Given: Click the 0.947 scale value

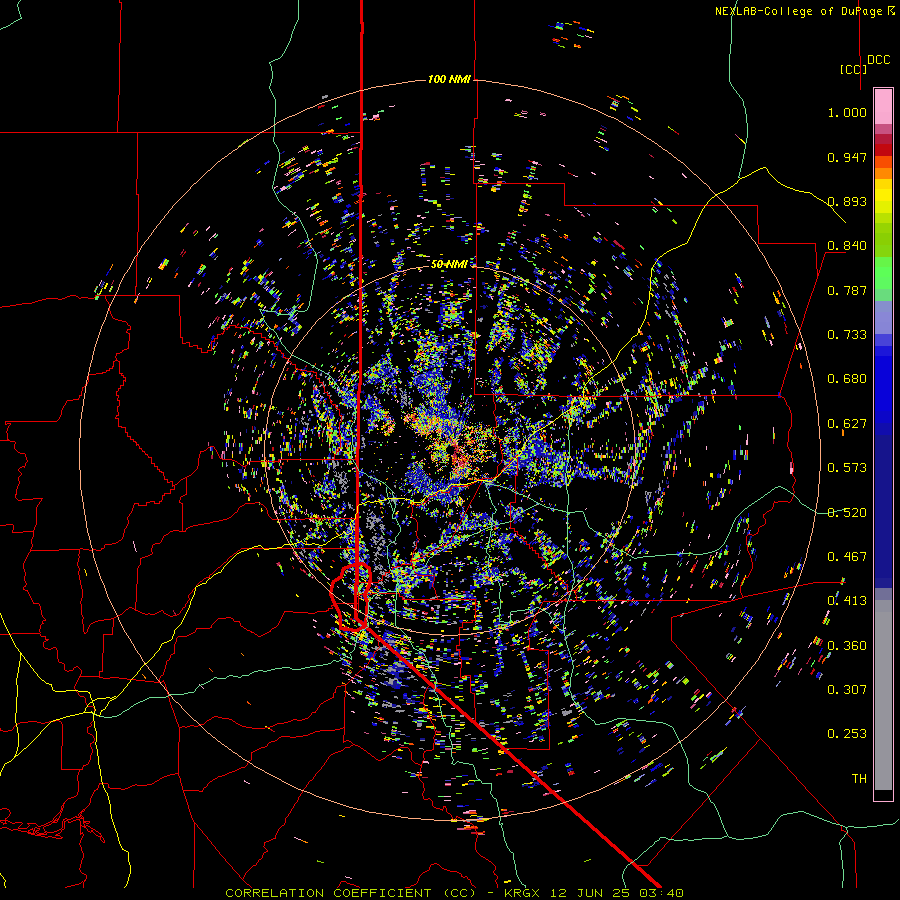Looking at the screenshot, I should (847, 157).
